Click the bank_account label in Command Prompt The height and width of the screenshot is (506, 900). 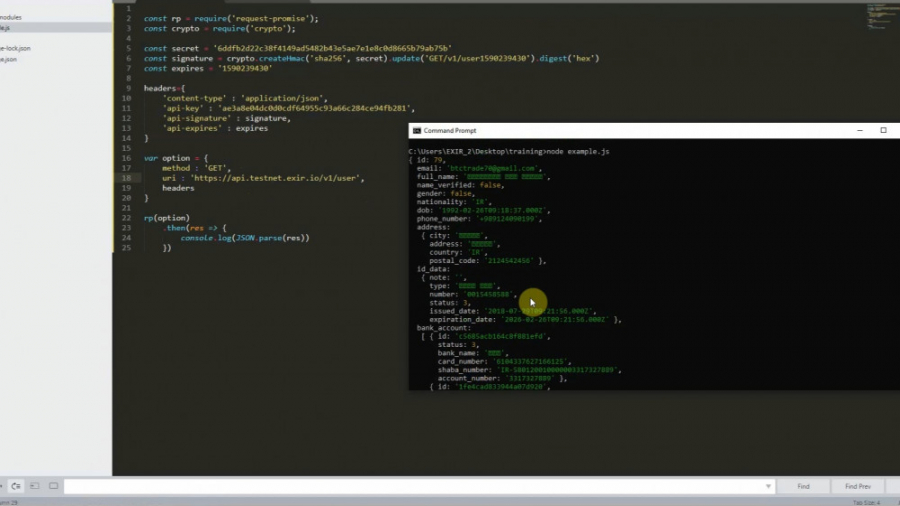point(444,328)
